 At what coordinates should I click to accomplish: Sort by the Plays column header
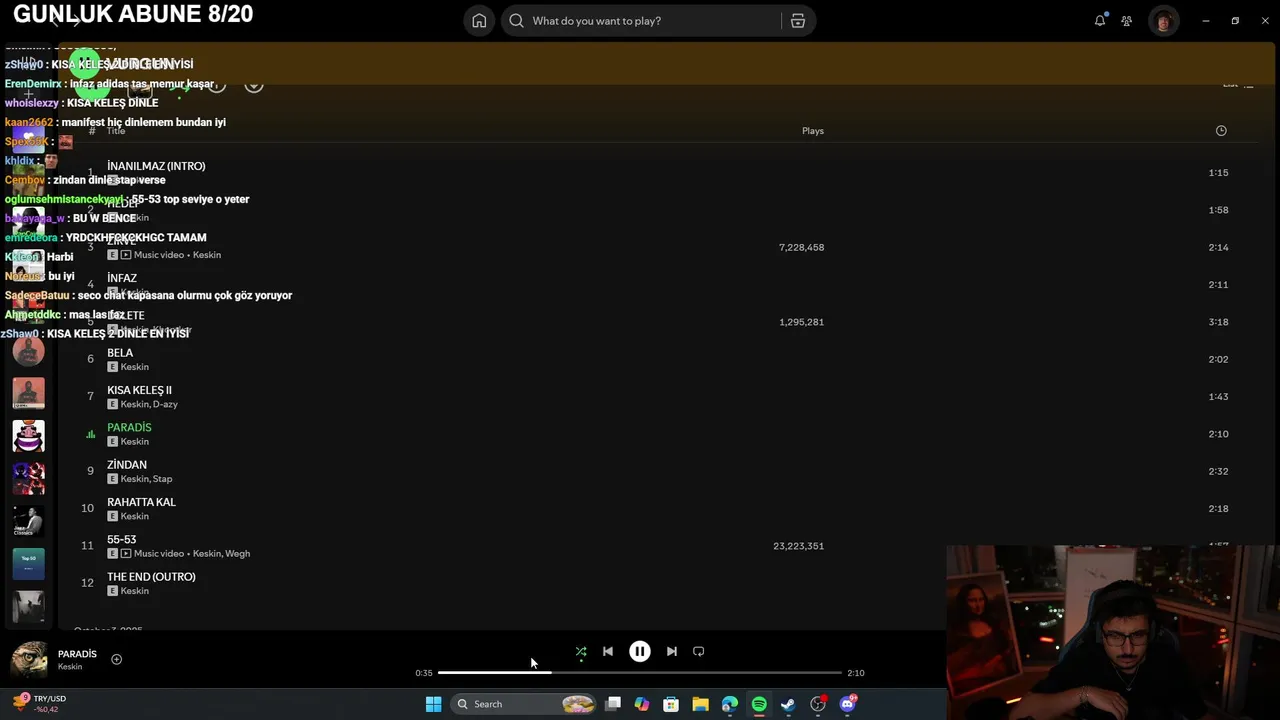click(x=813, y=131)
